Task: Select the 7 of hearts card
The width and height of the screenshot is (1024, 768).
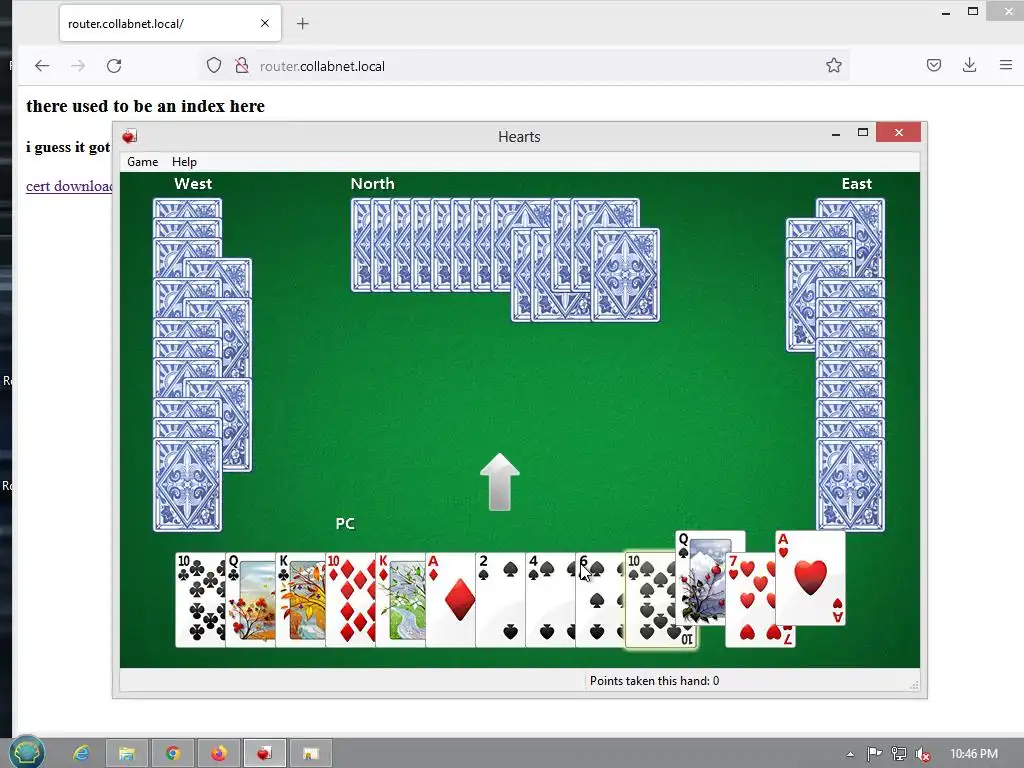Action: coord(750,600)
